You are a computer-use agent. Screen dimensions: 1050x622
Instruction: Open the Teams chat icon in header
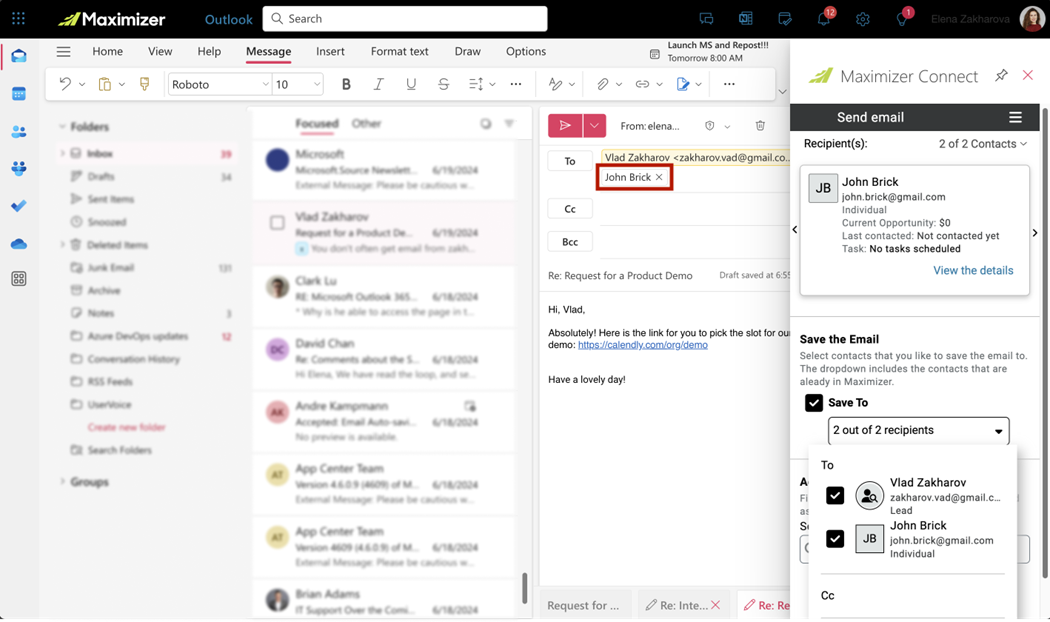tap(706, 19)
